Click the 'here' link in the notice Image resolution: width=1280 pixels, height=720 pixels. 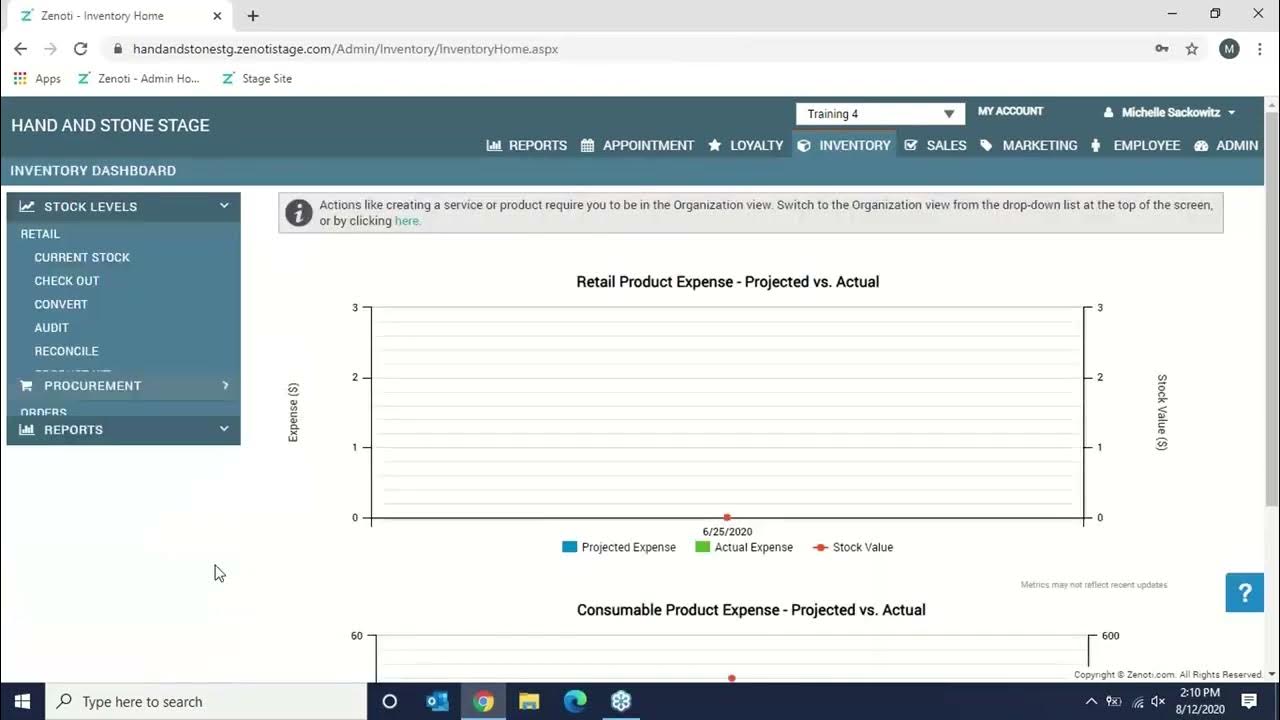pyautogui.click(x=407, y=221)
